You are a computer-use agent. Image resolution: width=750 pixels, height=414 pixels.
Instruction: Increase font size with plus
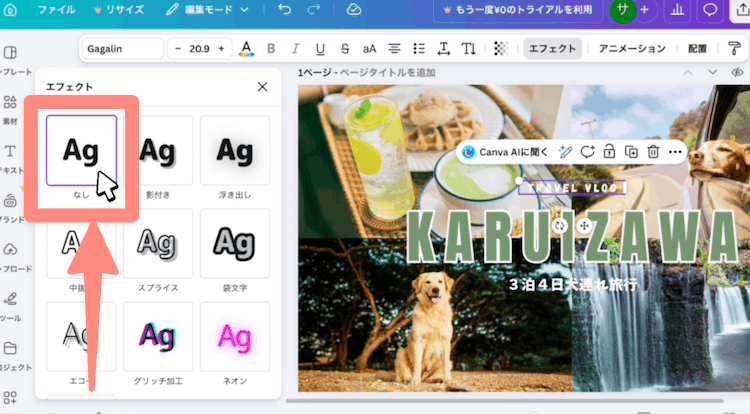click(x=221, y=49)
